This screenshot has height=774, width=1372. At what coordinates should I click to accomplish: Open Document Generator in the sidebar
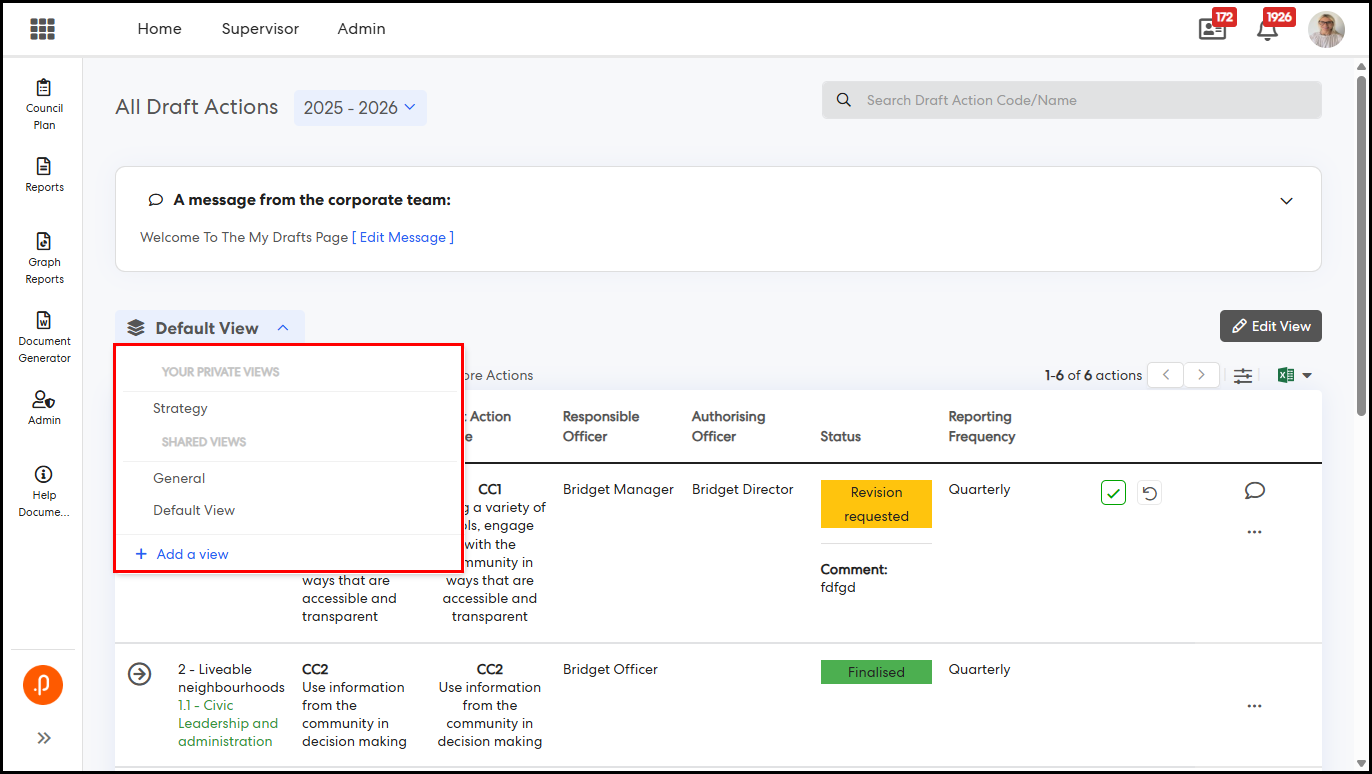click(x=44, y=337)
